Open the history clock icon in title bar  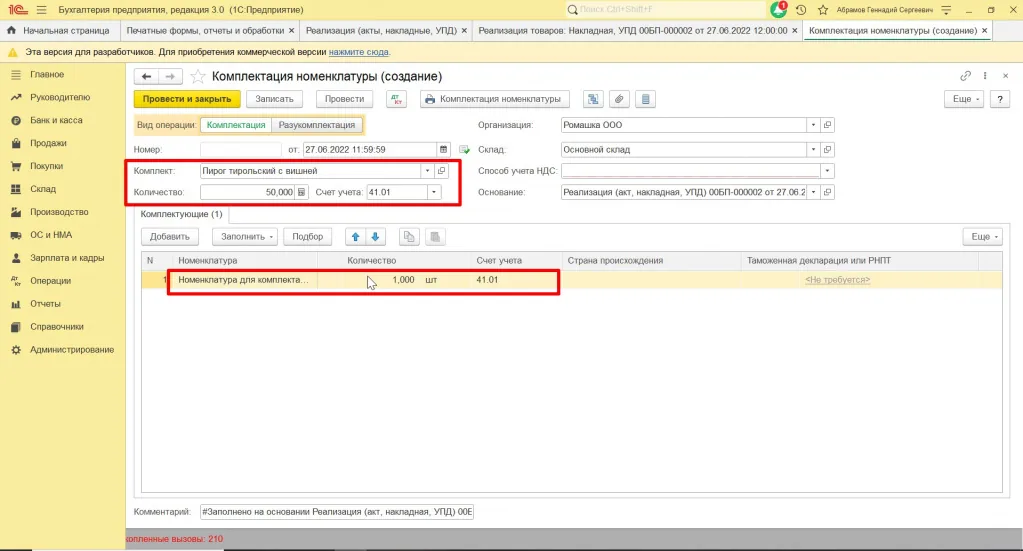pyautogui.click(x=801, y=10)
